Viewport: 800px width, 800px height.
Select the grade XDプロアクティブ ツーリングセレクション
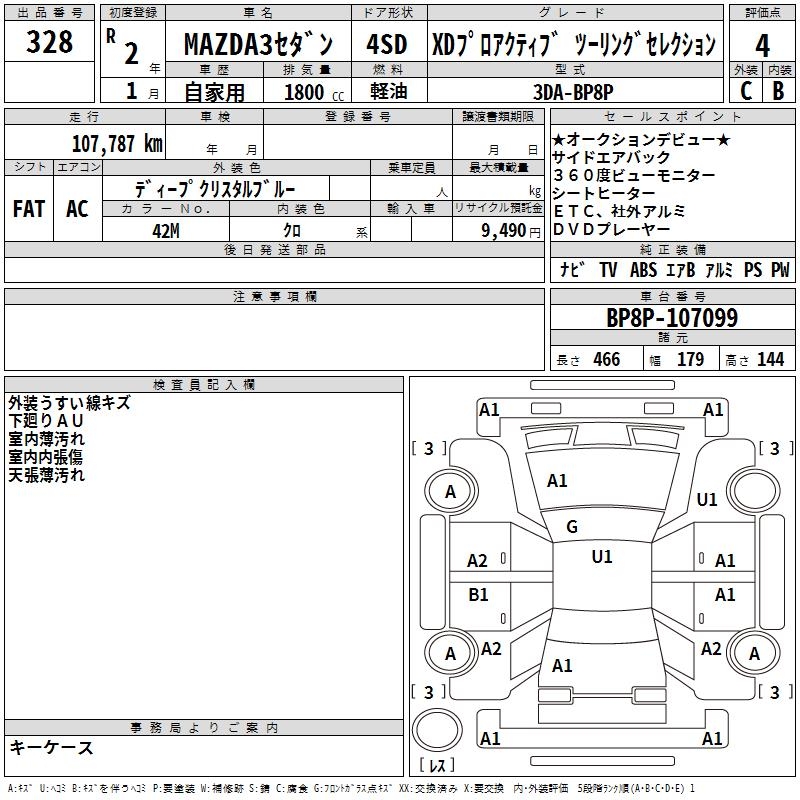574,44
